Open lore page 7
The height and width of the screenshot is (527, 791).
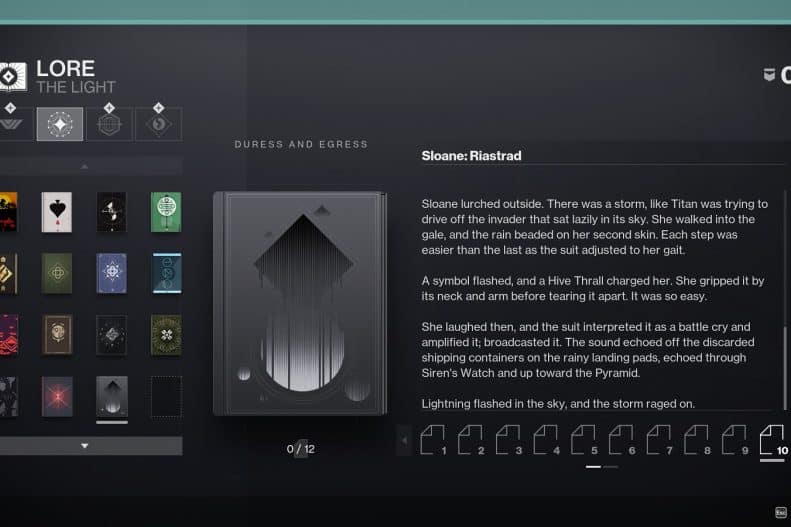coord(659,440)
